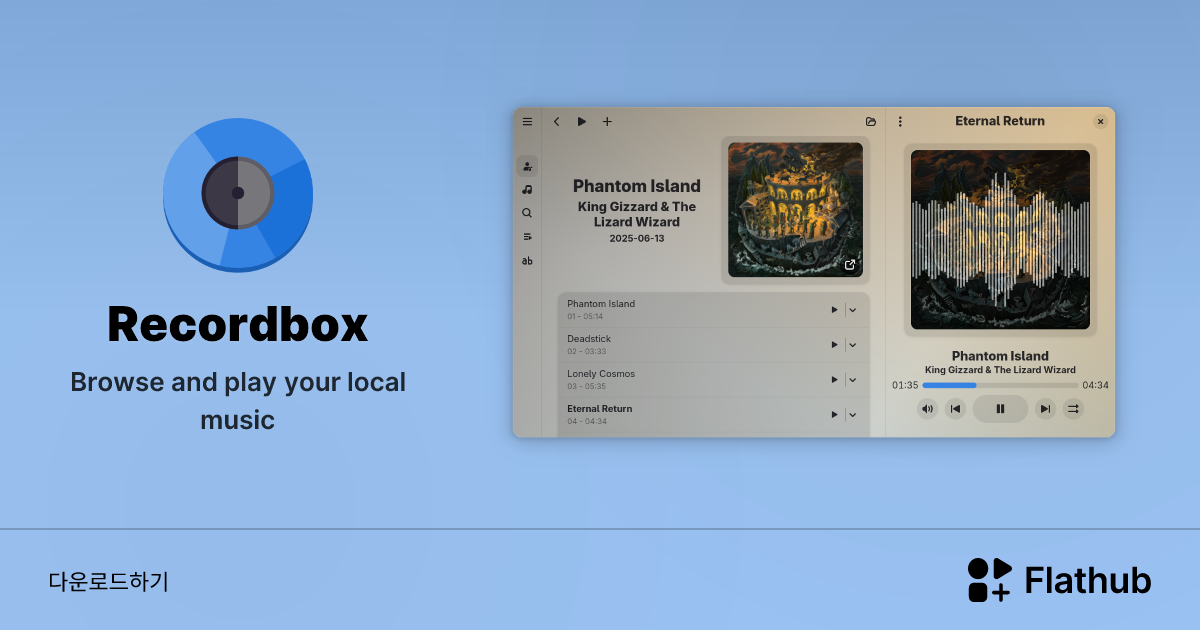Pause the currently playing track

(x=1000, y=408)
